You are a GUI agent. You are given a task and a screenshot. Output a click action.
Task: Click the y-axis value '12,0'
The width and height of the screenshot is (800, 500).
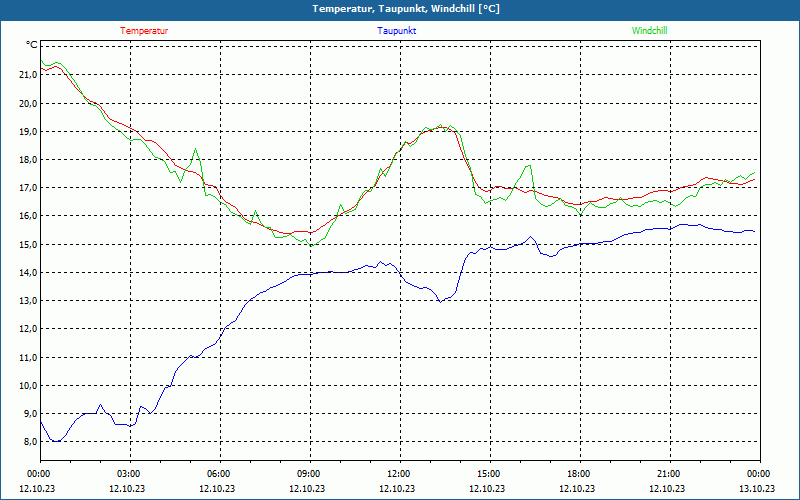[29, 329]
